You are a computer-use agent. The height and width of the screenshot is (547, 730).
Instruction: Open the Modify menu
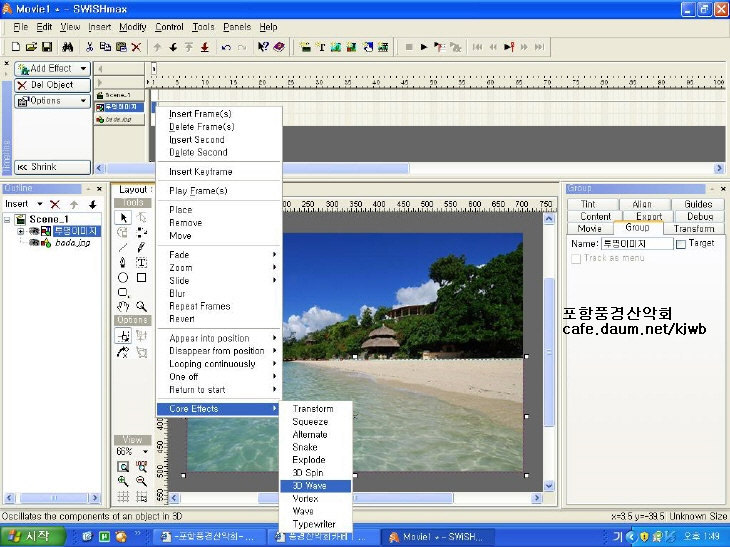tap(133, 27)
